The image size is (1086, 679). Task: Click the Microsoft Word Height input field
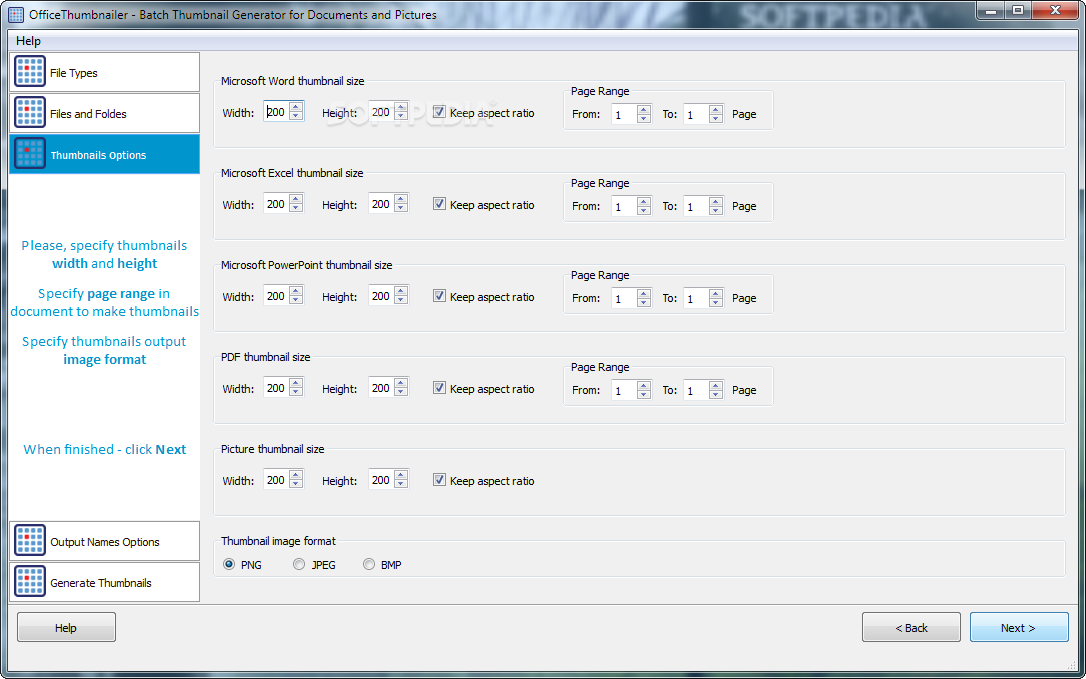point(382,112)
